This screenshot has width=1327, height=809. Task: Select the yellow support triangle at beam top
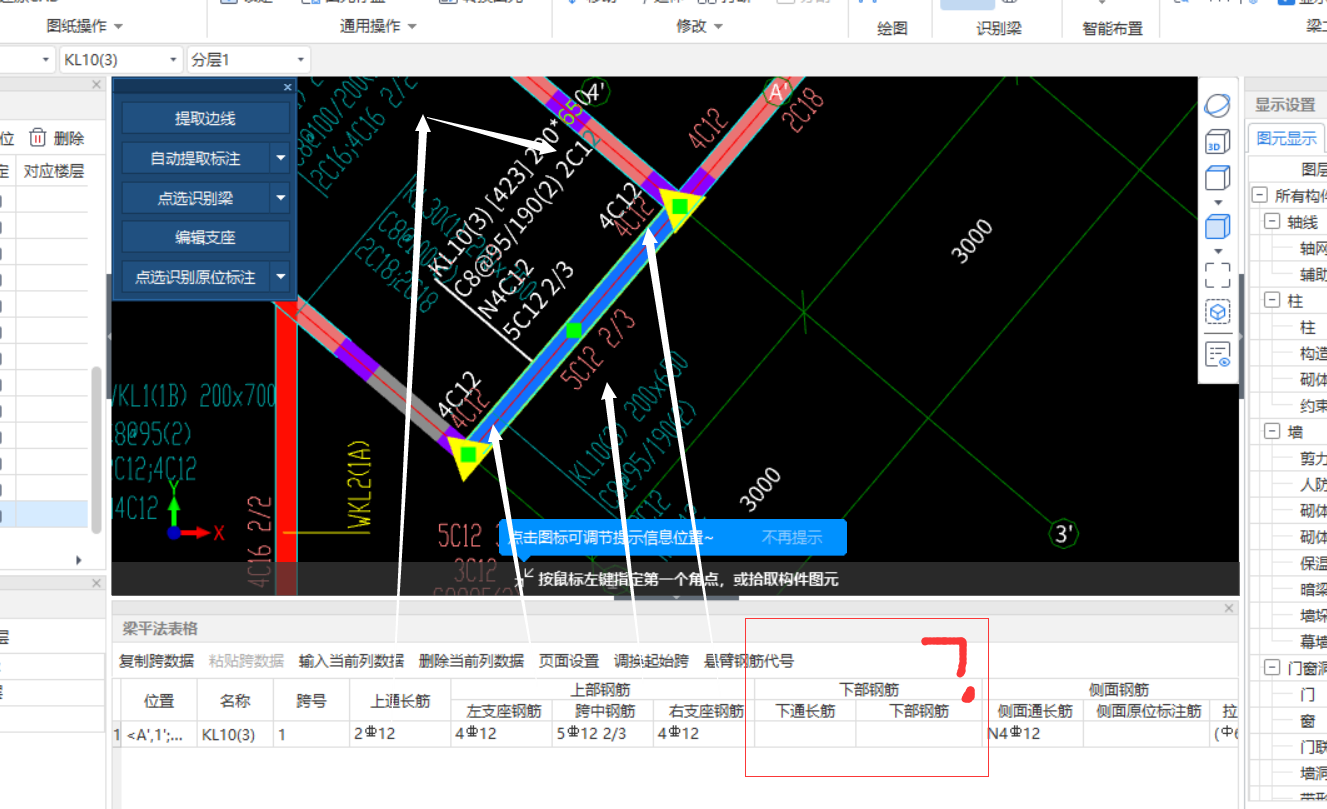(x=680, y=207)
